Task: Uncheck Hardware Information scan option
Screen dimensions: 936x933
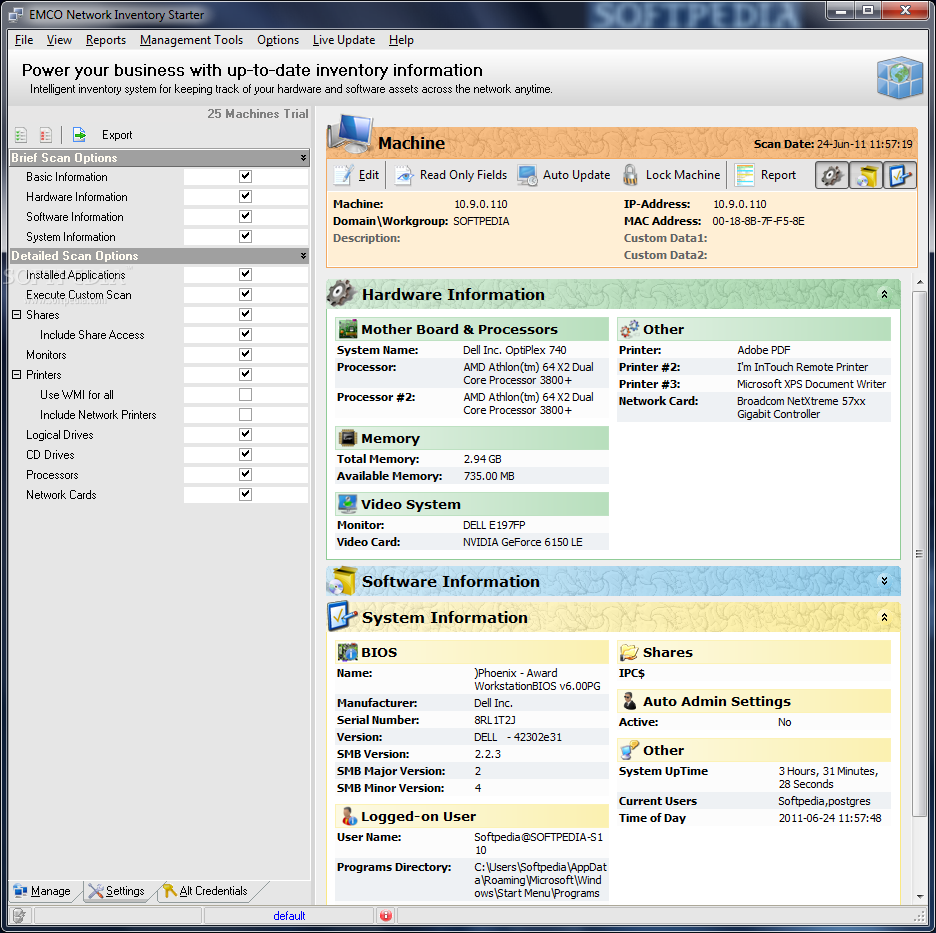Action: click(245, 196)
